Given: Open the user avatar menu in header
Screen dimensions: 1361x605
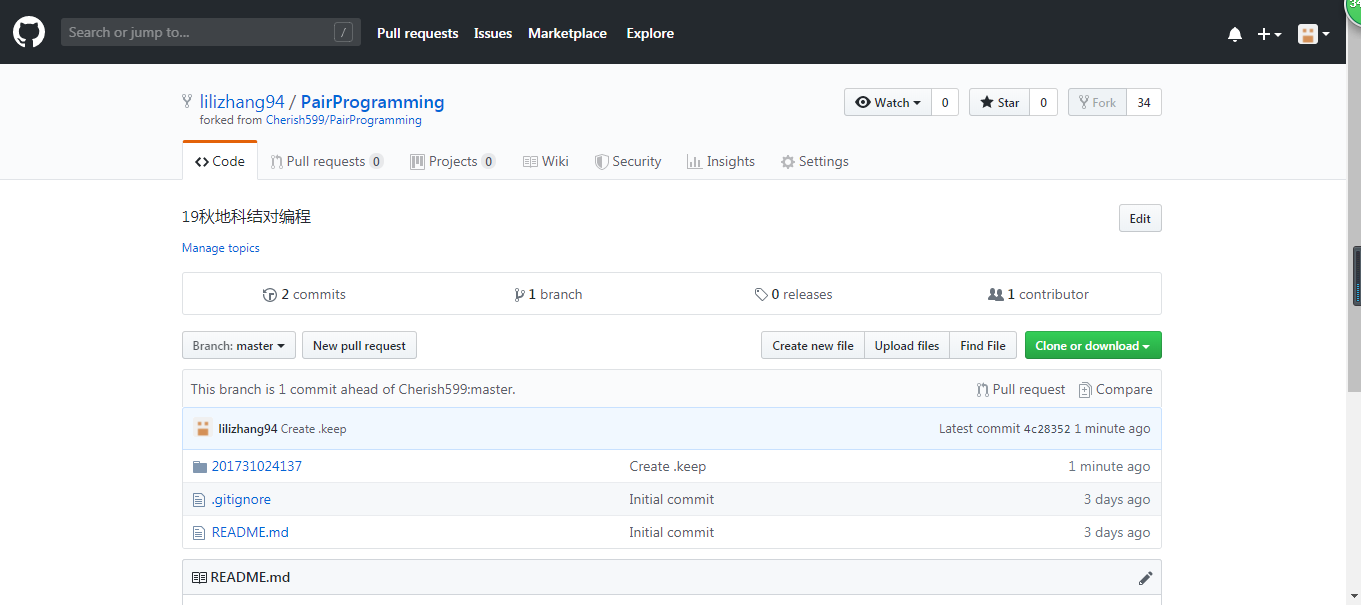Looking at the screenshot, I should 1313,34.
